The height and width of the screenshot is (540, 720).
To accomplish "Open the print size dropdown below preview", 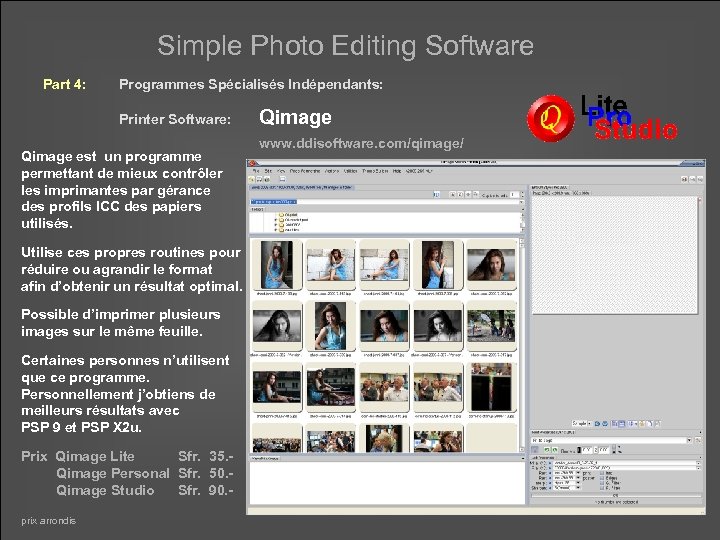I will point(581,423).
